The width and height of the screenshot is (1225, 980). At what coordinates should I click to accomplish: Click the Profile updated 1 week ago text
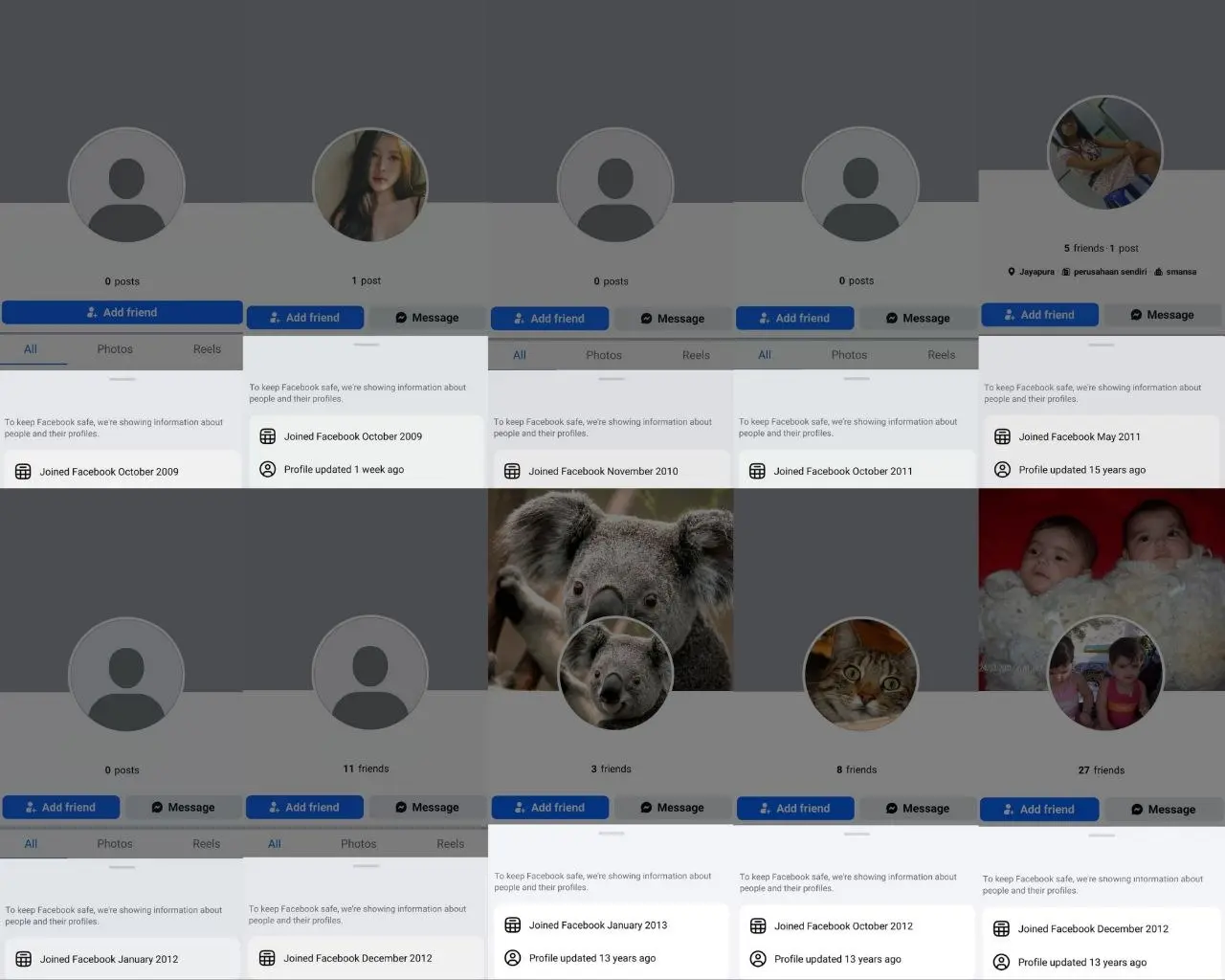(344, 470)
